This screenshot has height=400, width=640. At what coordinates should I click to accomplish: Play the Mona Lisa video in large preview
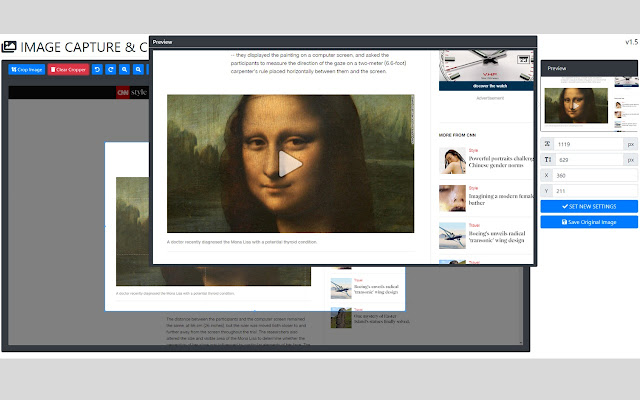290,164
